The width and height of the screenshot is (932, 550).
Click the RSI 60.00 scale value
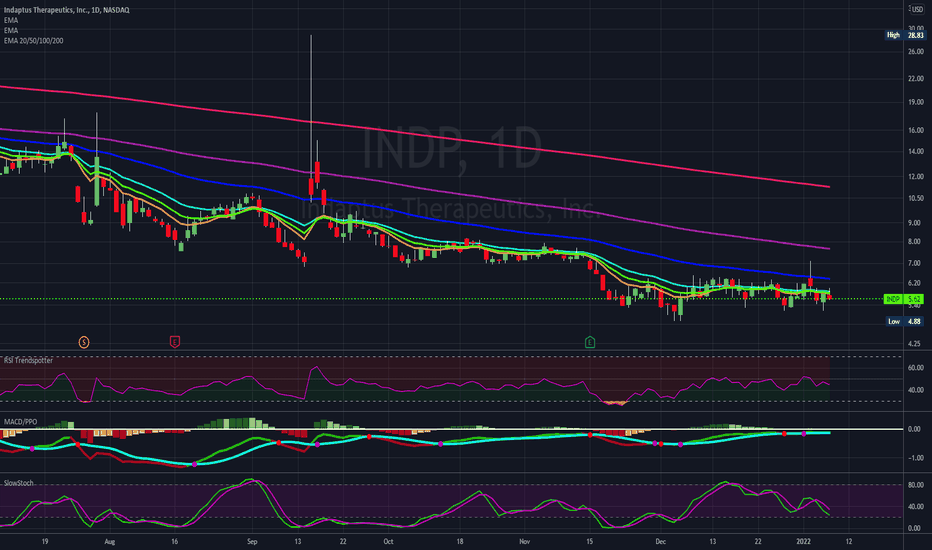pyautogui.click(x=916, y=367)
